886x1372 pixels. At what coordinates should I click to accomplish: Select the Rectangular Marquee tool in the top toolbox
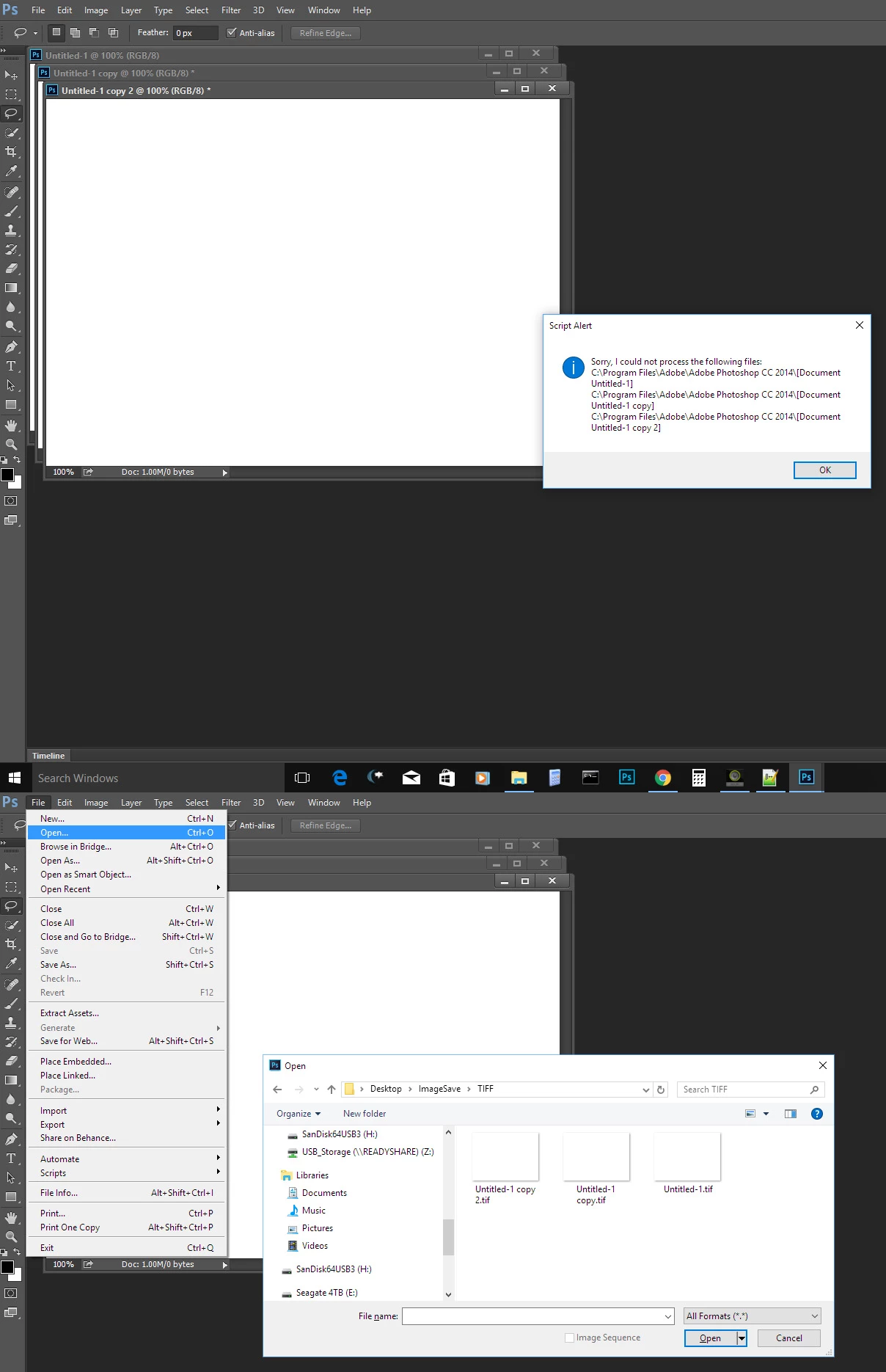click(x=11, y=95)
